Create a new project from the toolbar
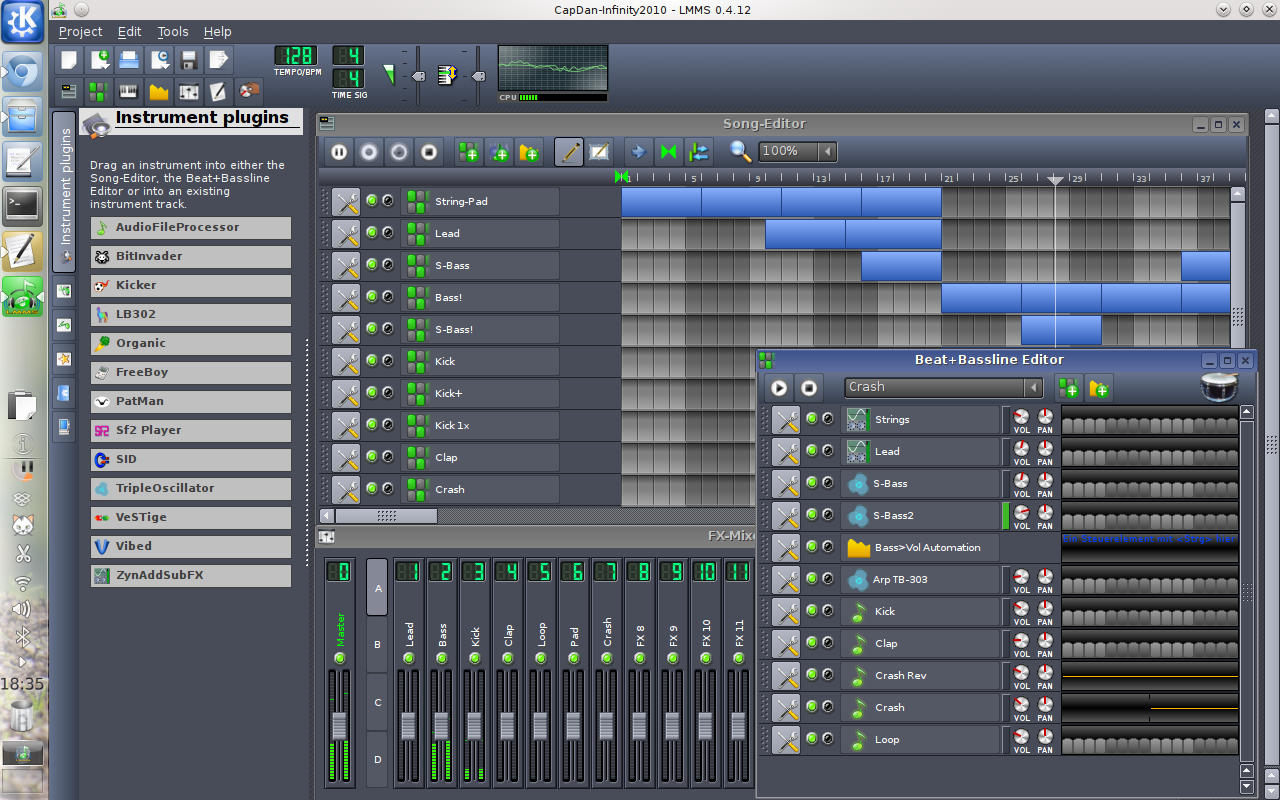Viewport: 1280px width, 800px height. 67,60
